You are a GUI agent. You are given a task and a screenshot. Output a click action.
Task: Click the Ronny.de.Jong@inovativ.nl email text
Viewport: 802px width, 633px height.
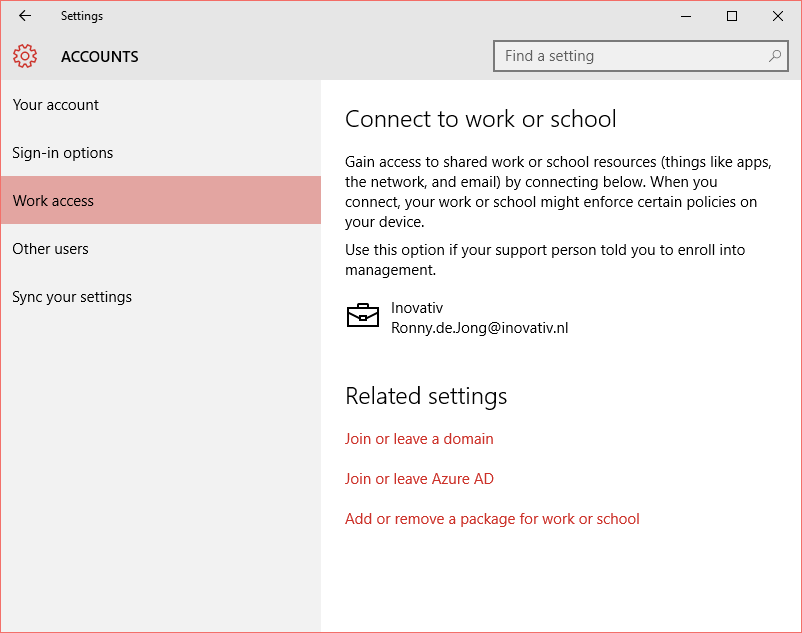(x=480, y=328)
